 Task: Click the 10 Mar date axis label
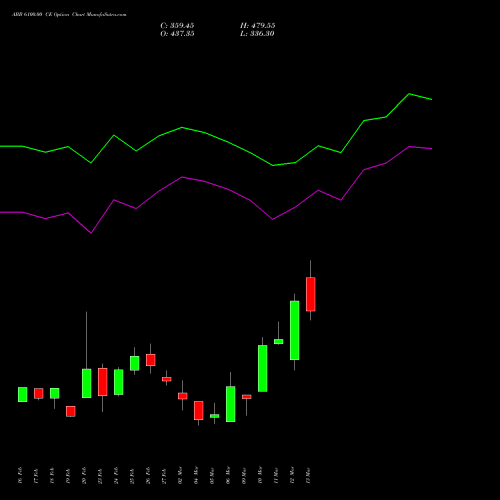260,475
